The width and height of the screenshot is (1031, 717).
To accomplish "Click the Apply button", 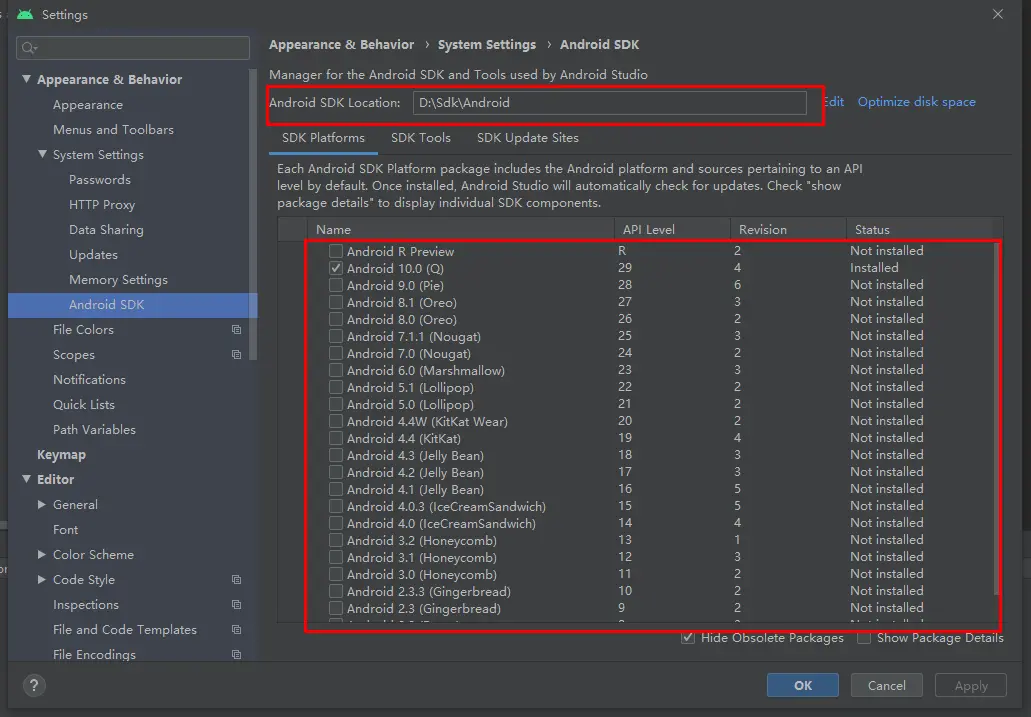I will [971, 685].
